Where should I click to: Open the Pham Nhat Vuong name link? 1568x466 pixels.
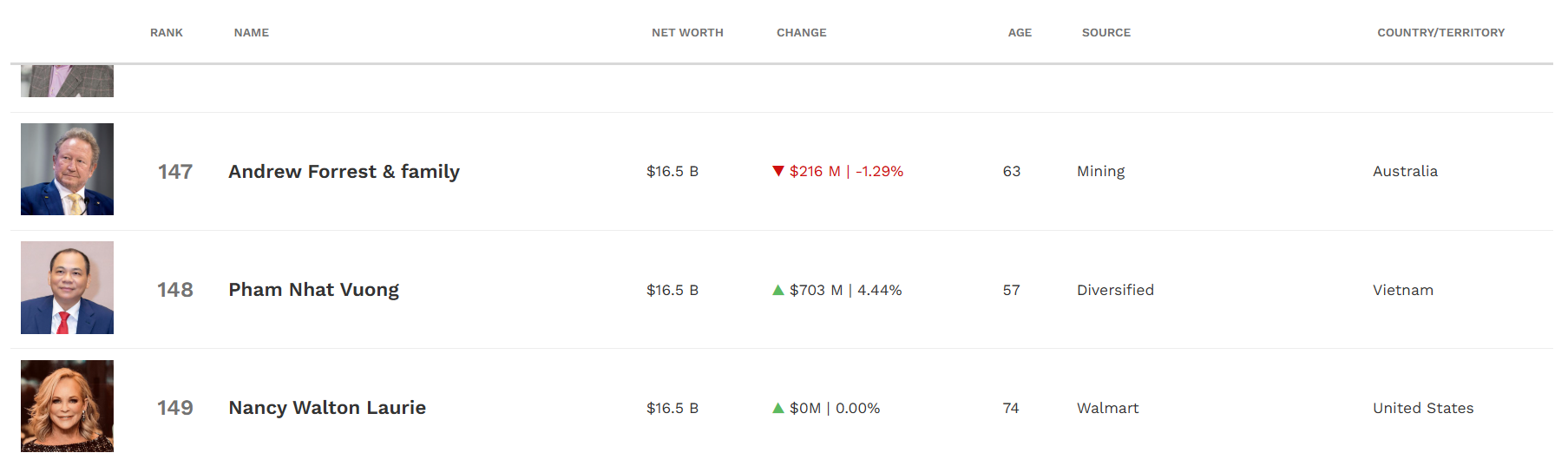313,290
